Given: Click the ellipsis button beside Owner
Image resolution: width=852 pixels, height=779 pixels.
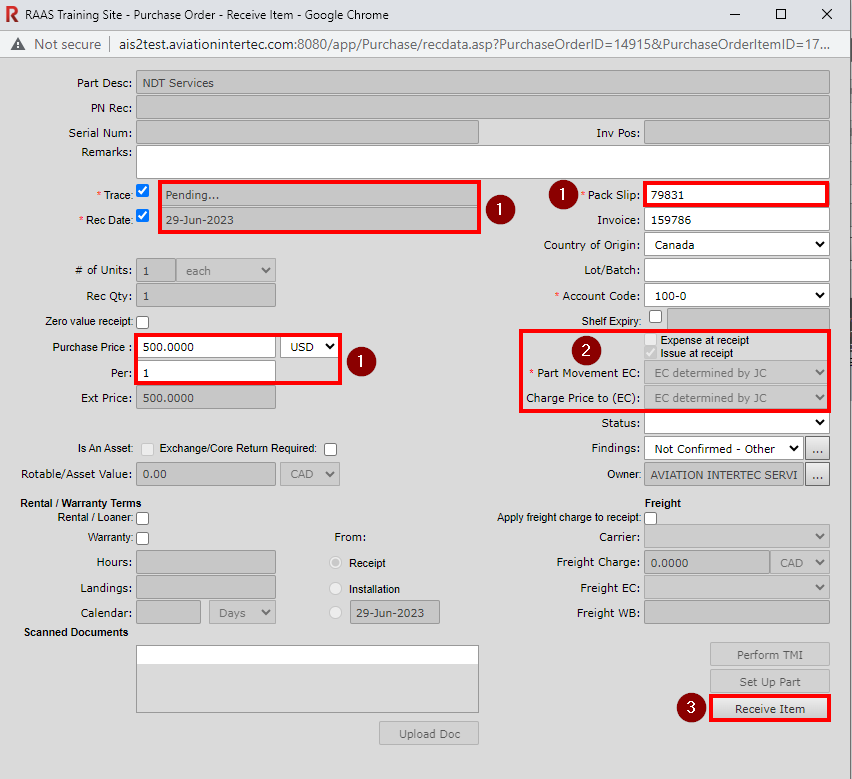Looking at the screenshot, I should coord(818,475).
